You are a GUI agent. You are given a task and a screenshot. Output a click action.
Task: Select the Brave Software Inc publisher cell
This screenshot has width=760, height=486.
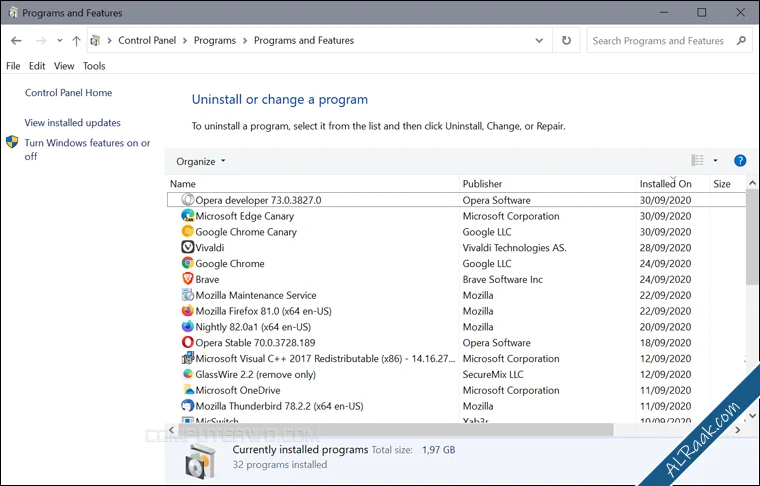tap(503, 279)
